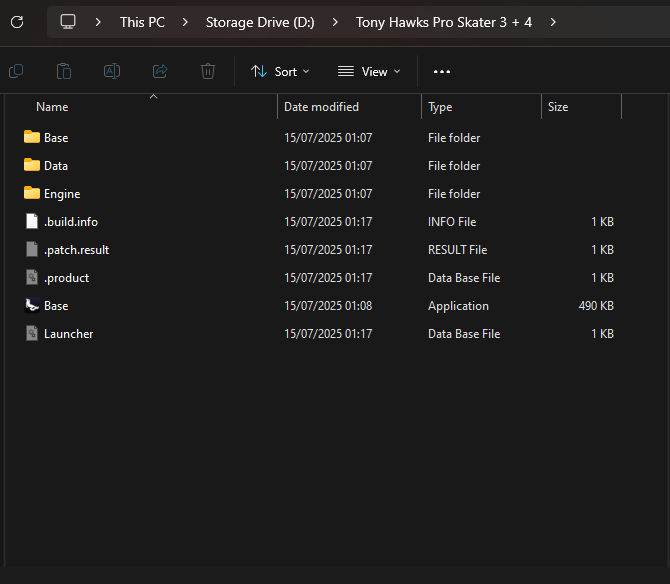Click the Rename icon in toolbar
Screen dimensions: 670x584
pyautogui.click(x=112, y=71)
